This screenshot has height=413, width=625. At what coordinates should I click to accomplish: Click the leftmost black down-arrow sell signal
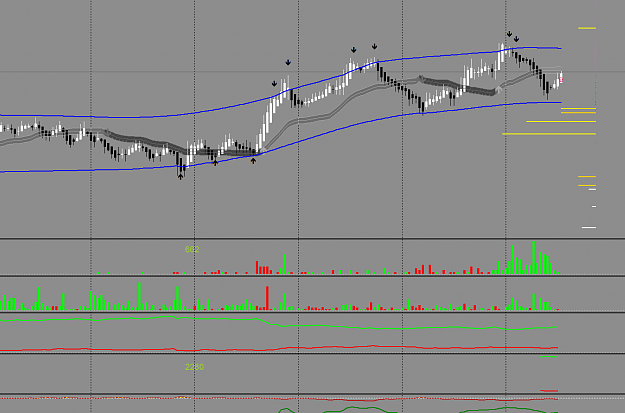pos(274,84)
